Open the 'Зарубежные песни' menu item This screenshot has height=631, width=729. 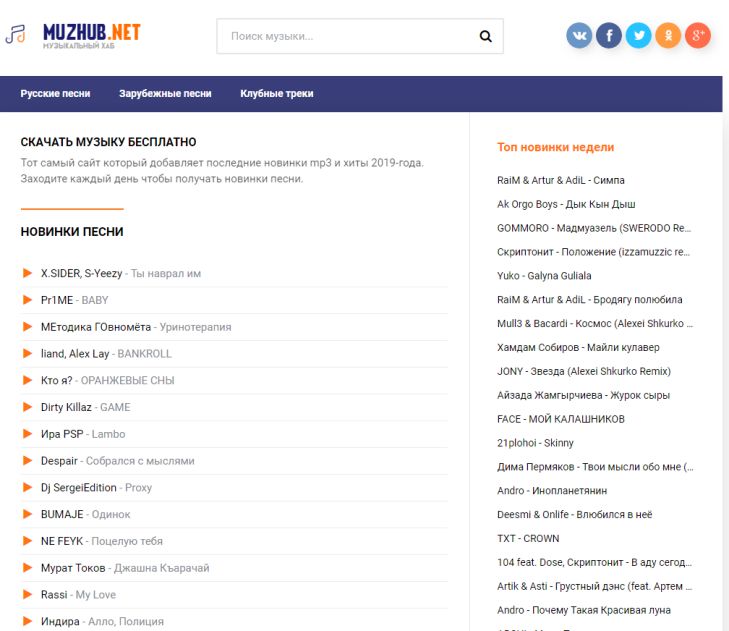165,93
